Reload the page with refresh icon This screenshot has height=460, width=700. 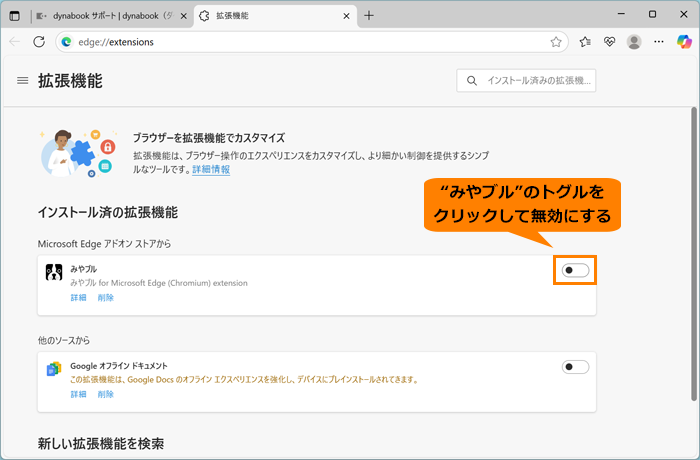(x=39, y=42)
